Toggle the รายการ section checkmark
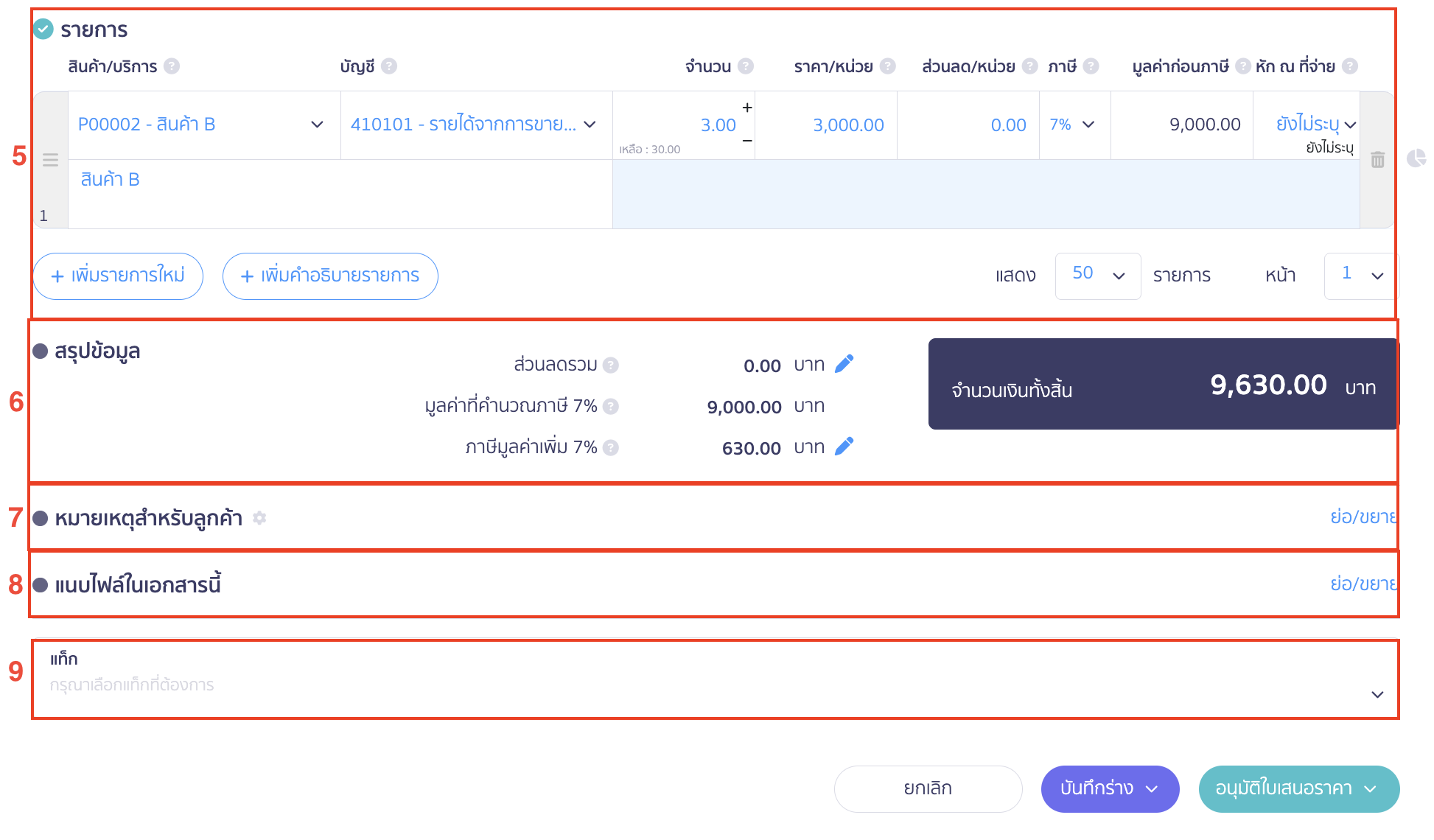Viewport: 1434px width, 840px height. click(42, 29)
